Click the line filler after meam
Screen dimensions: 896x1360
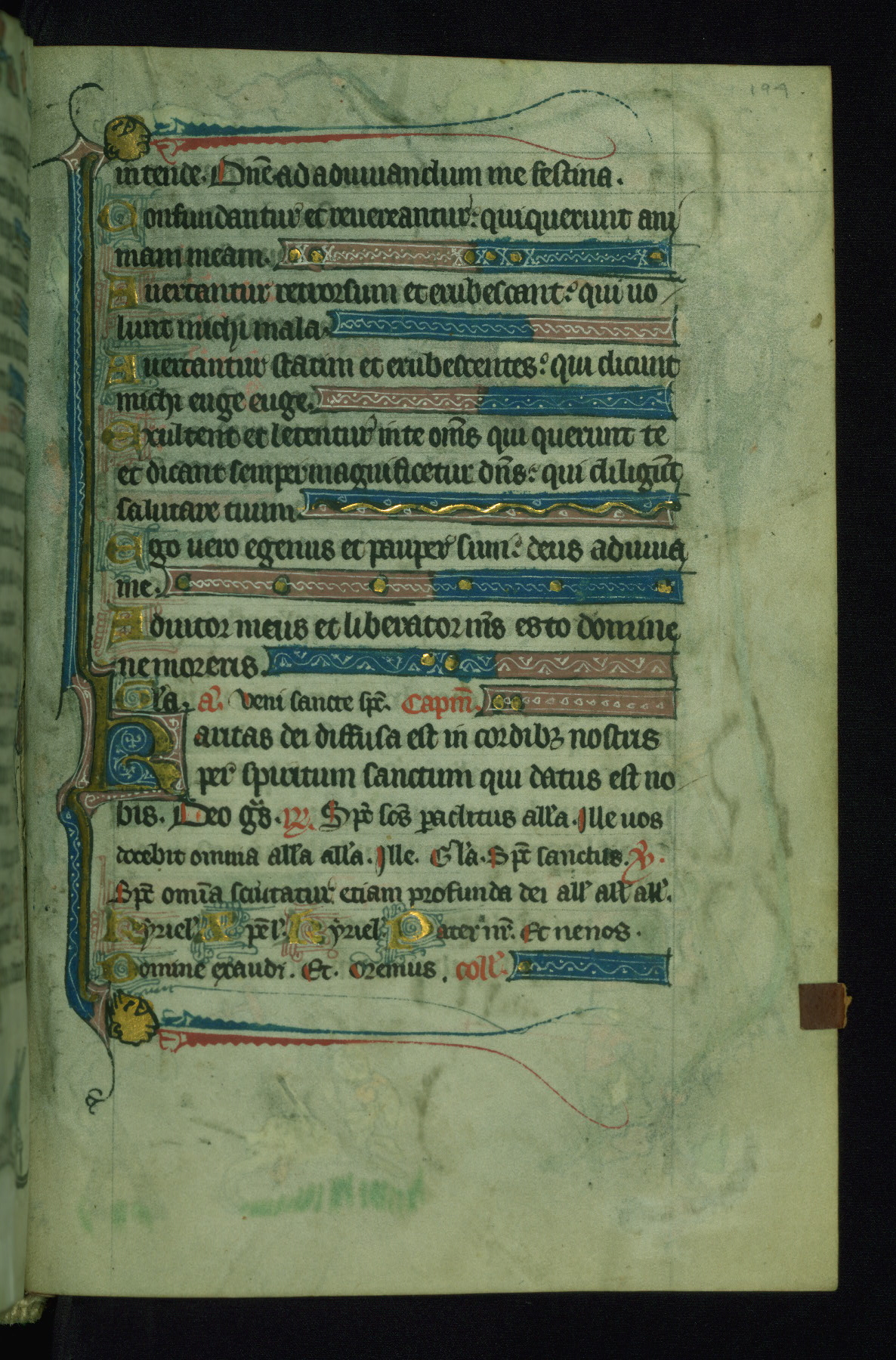coord(474,256)
